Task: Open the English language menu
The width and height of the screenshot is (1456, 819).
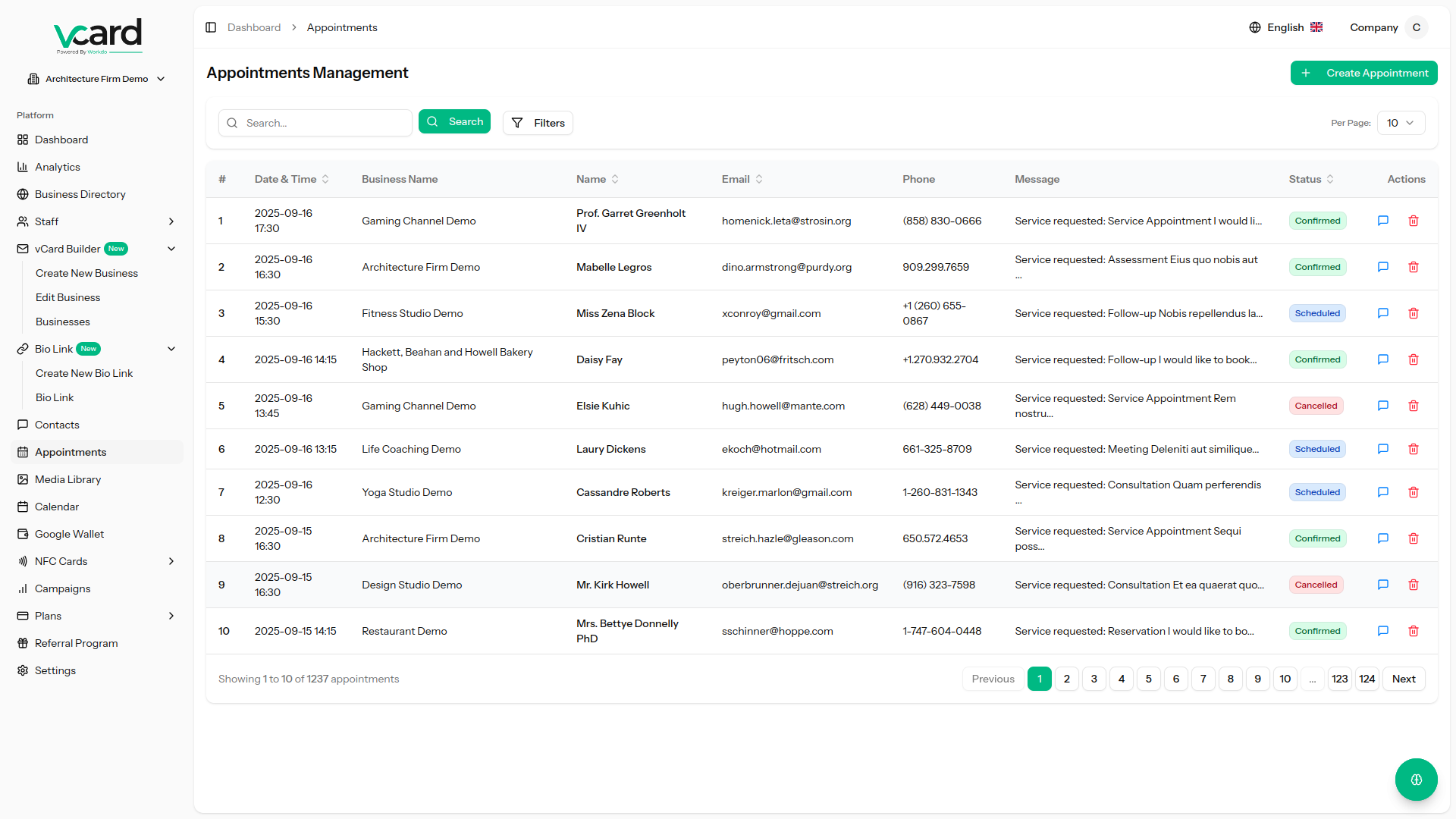Action: pyautogui.click(x=1285, y=27)
